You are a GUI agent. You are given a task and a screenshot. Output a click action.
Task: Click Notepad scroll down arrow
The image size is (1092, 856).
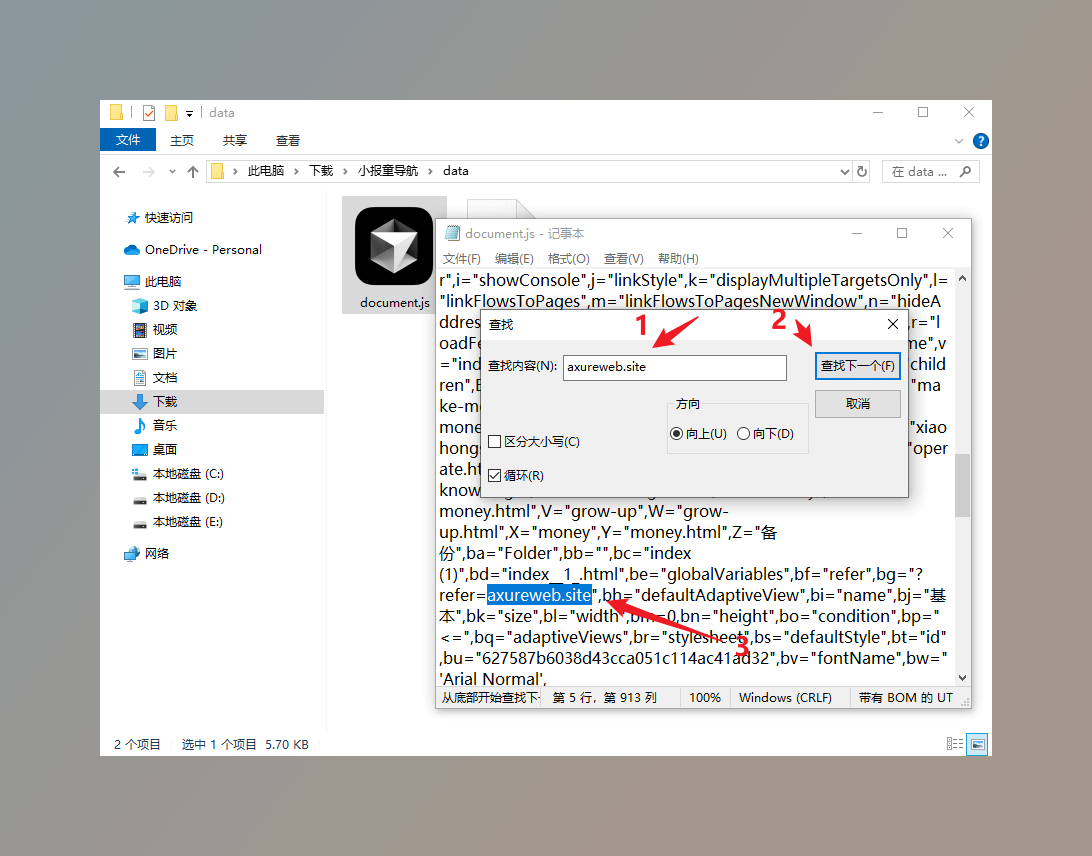point(962,678)
